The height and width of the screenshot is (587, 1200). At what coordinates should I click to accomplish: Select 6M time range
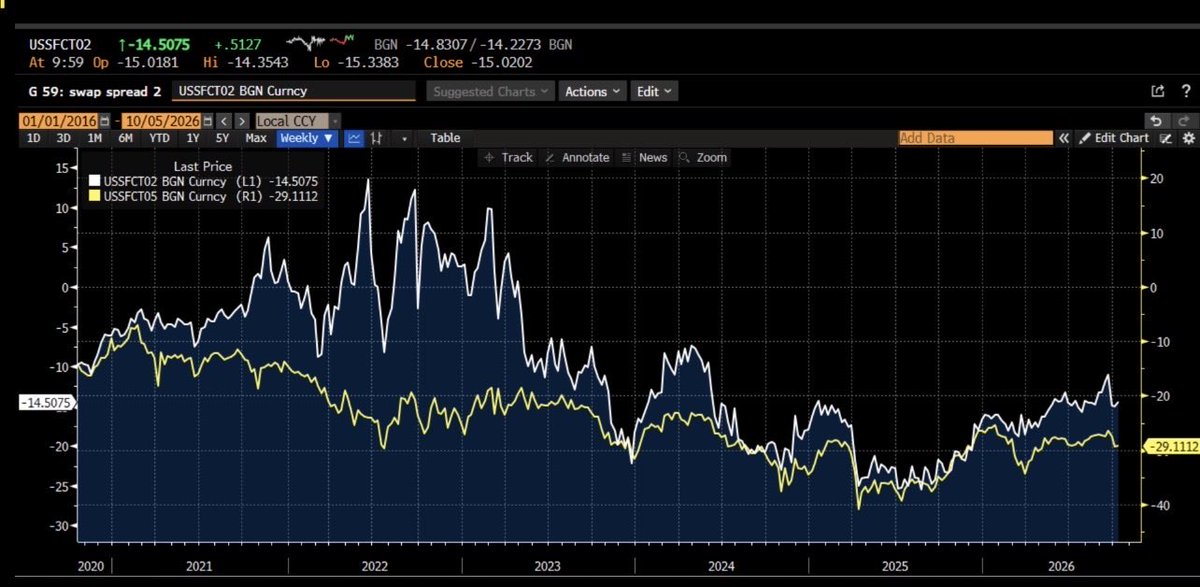126,138
